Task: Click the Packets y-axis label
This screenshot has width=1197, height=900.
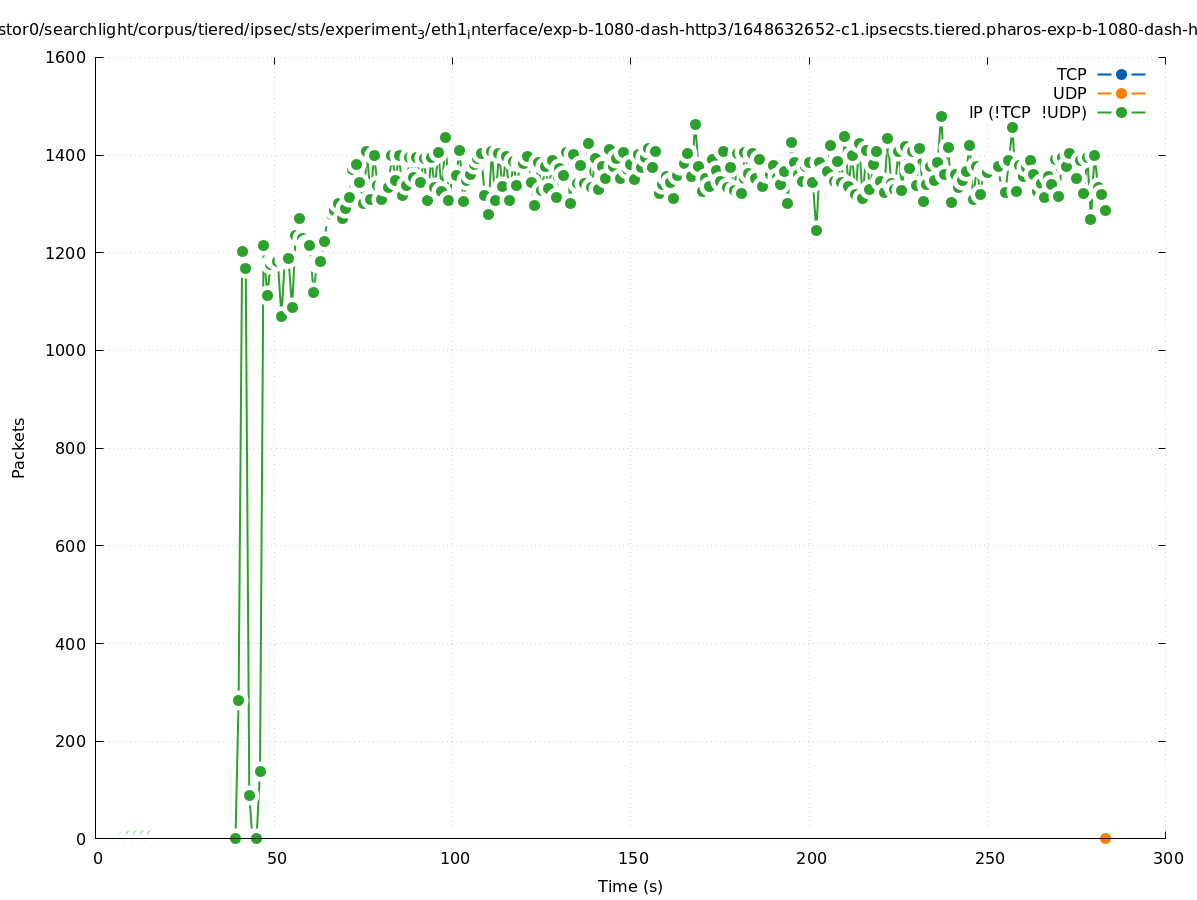Action: [19, 447]
